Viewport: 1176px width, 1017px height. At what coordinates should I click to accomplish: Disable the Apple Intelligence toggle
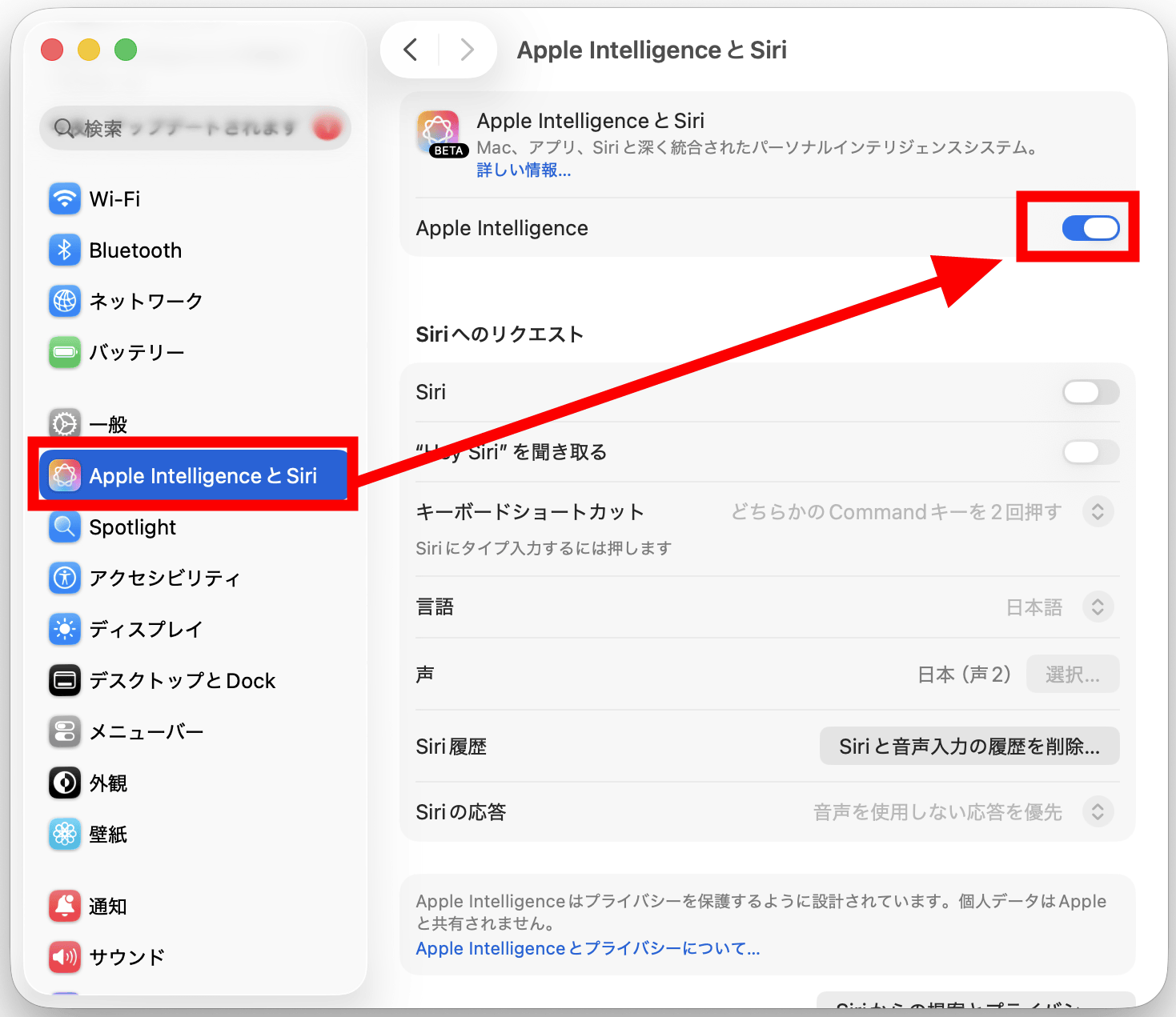coord(1090,229)
